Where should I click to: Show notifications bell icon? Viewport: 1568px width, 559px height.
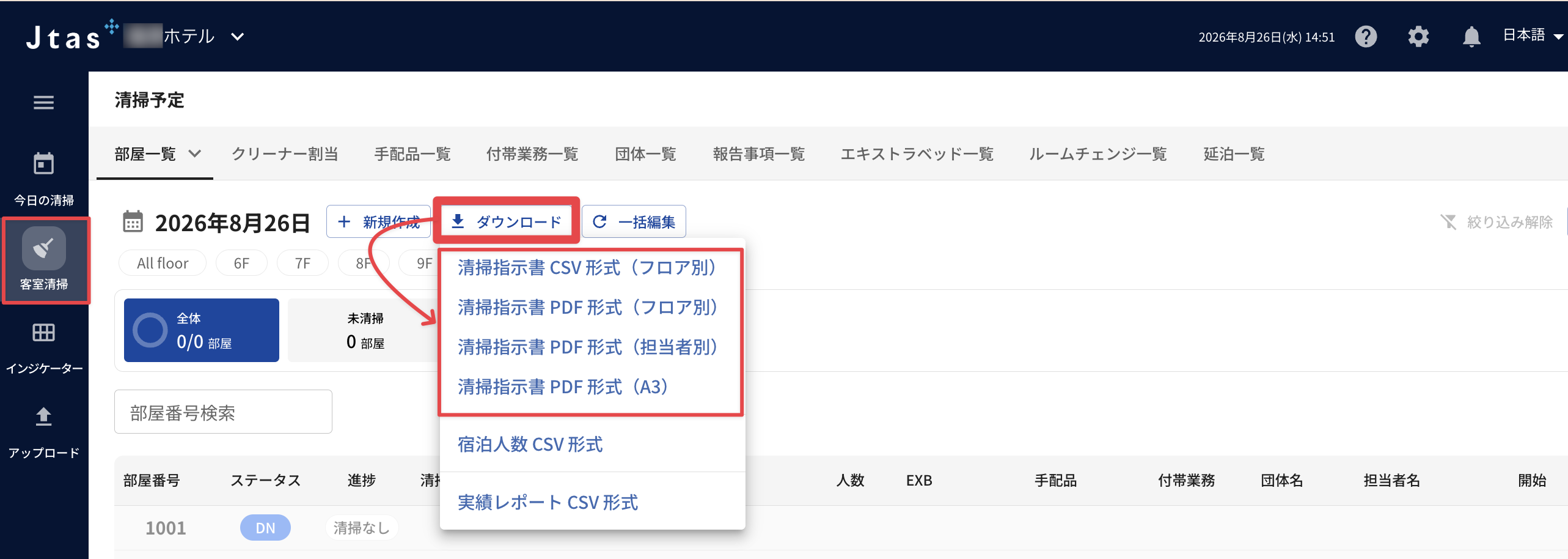1471,37
